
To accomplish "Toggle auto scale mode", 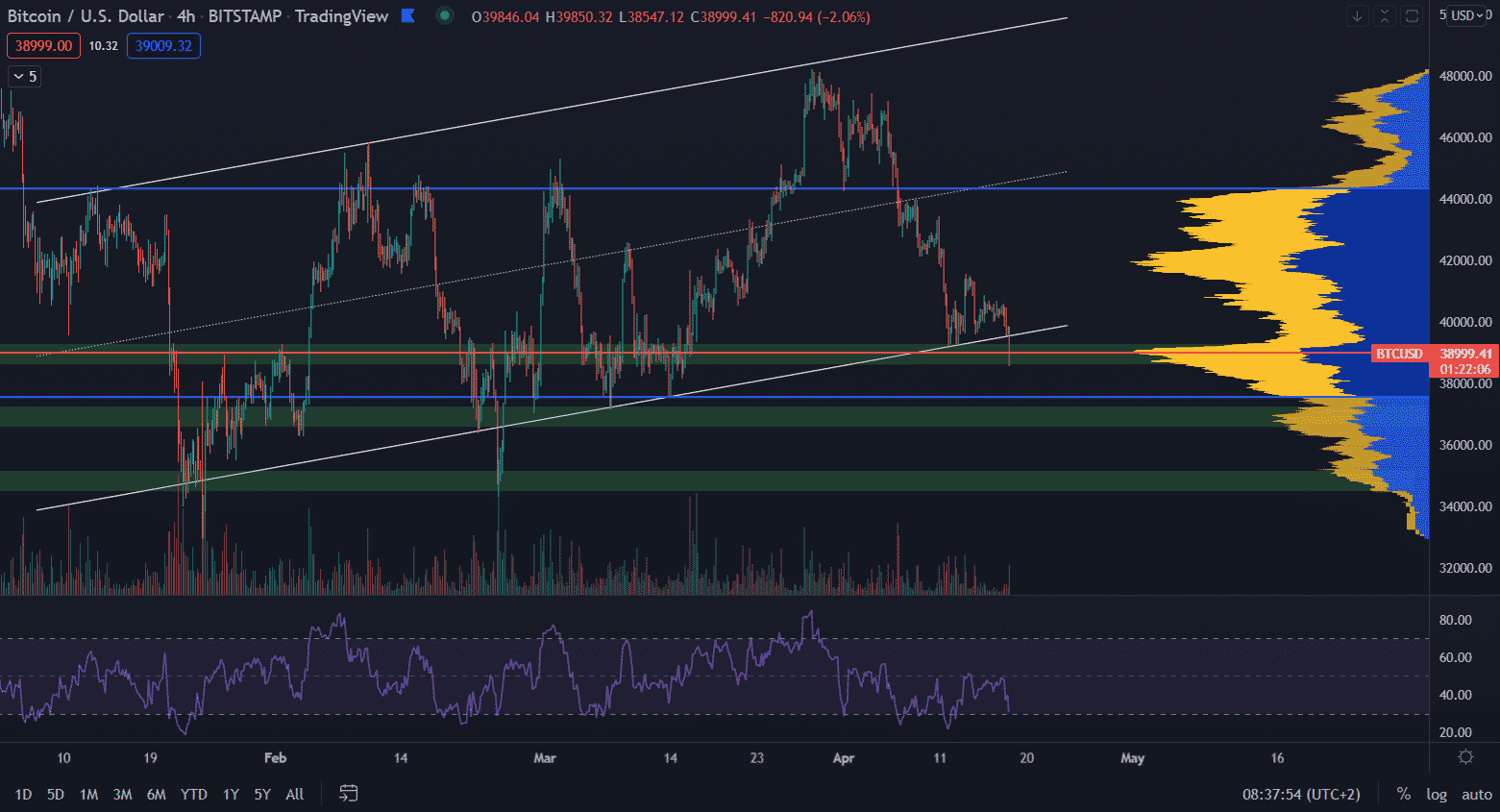I will pos(1476,794).
